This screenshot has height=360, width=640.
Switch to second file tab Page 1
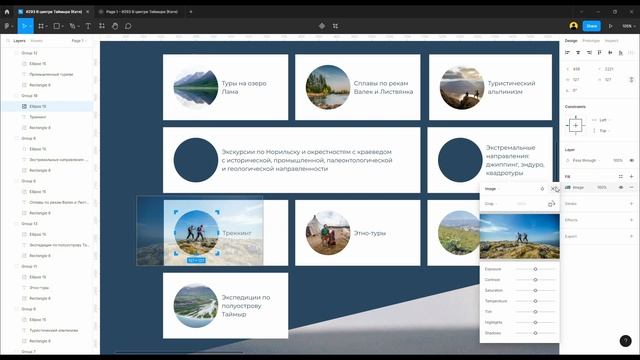[x=142, y=12]
